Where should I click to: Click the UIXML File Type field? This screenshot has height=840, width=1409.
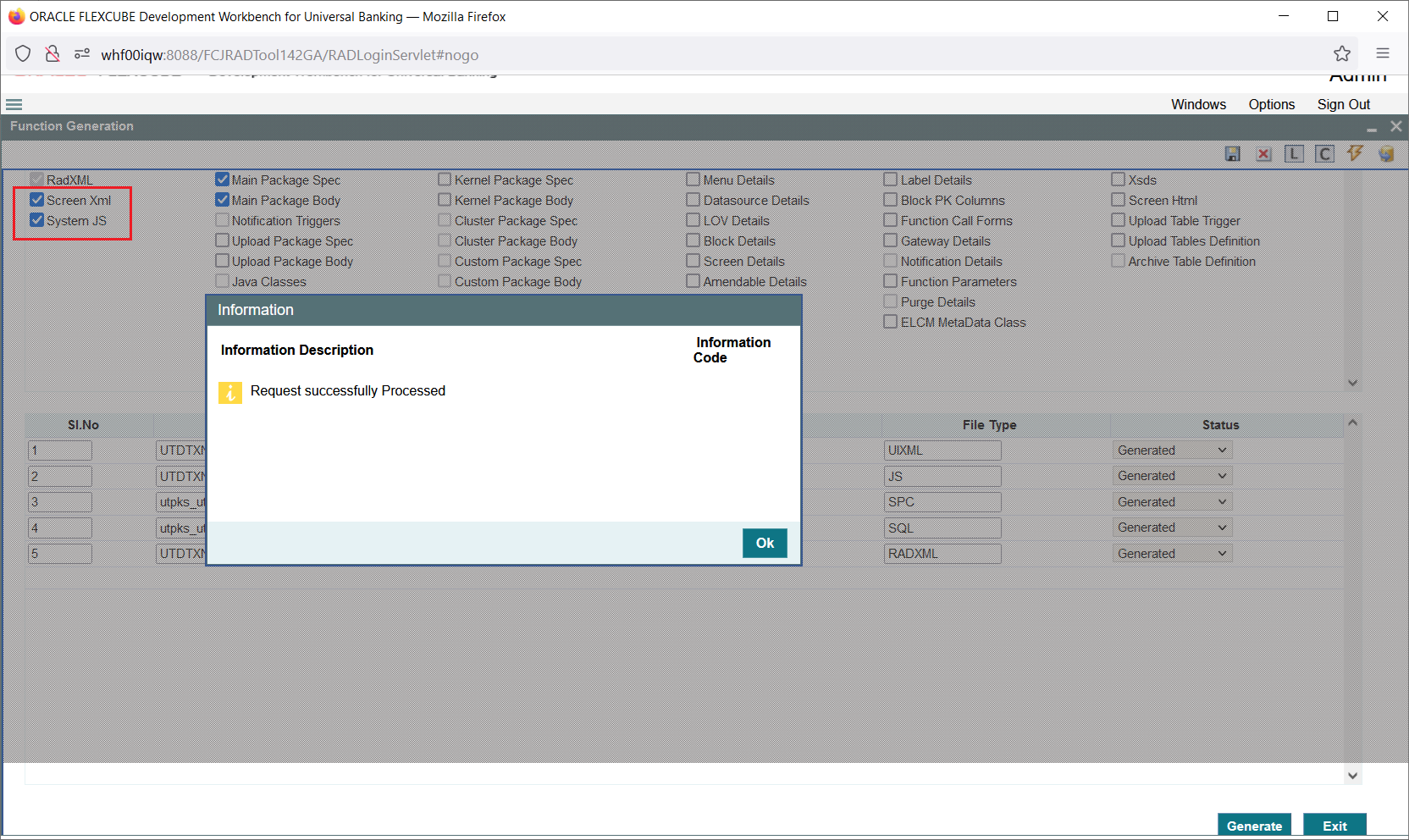[942, 450]
